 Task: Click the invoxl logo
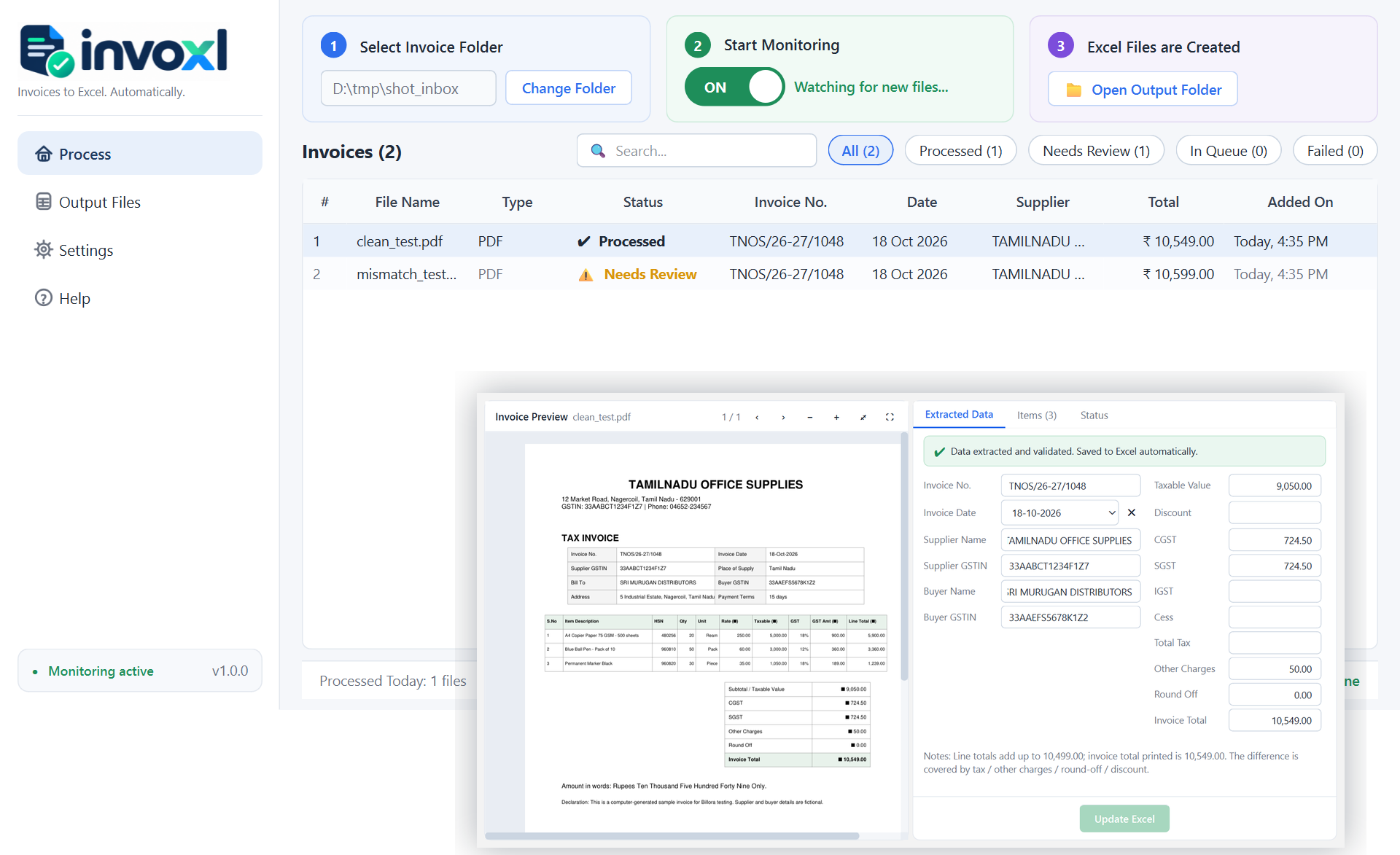click(123, 50)
